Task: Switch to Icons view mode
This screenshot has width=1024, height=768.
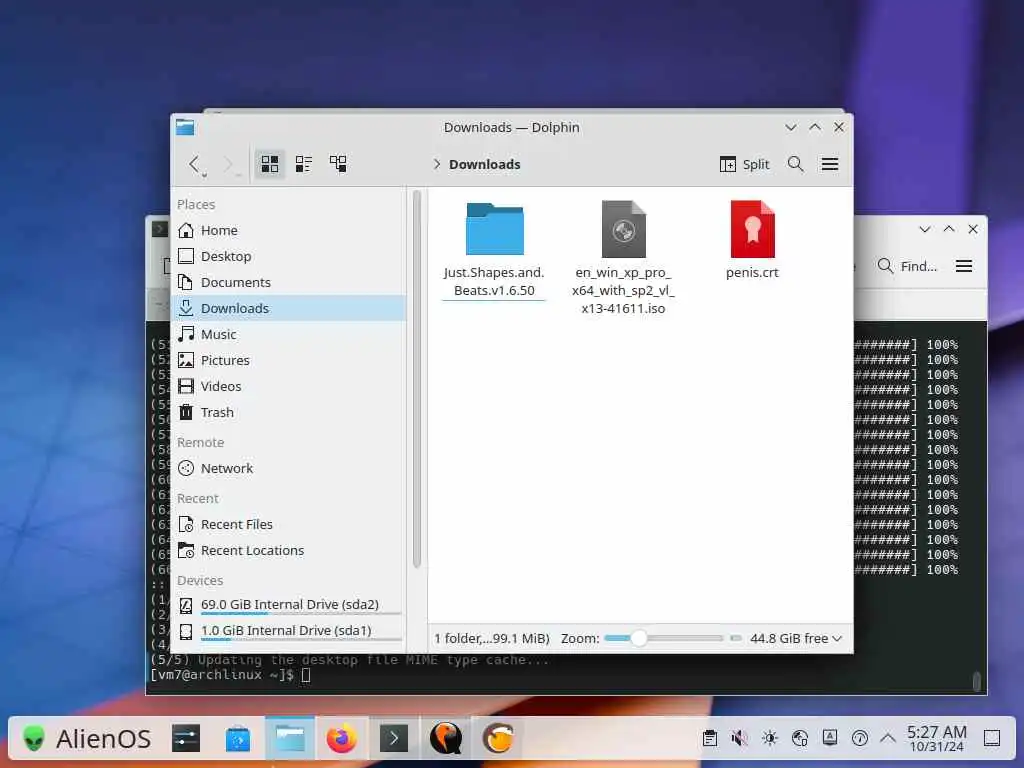Action: [270, 164]
